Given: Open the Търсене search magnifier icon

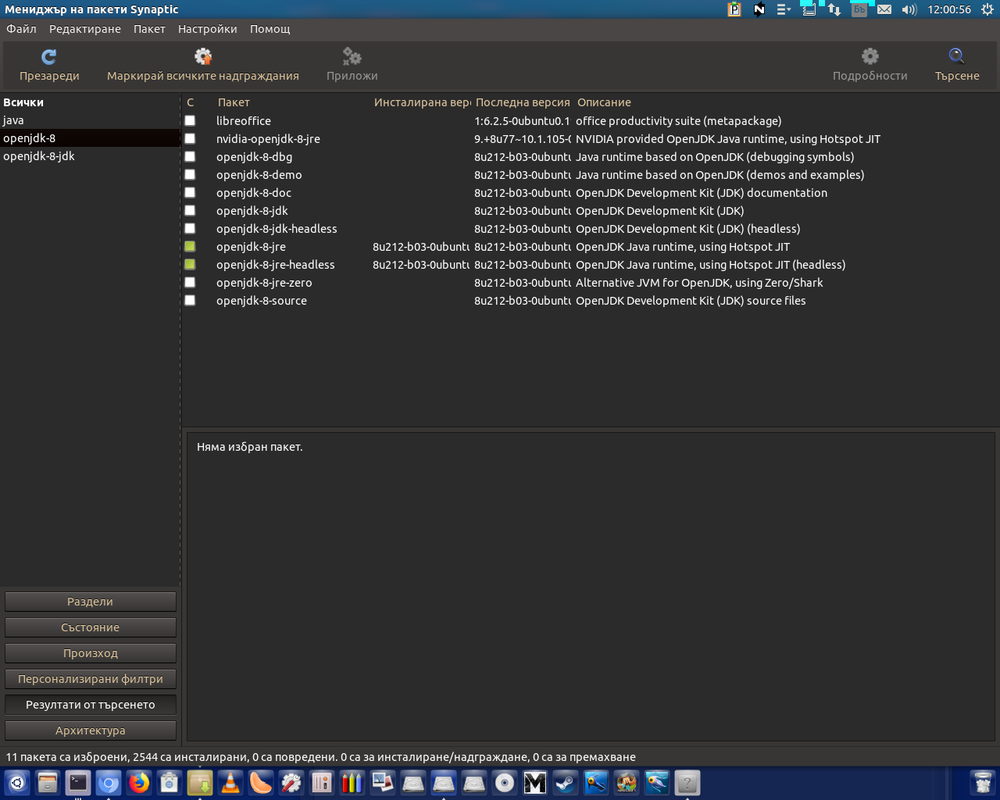Looking at the screenshot, I should pos(957,57).
